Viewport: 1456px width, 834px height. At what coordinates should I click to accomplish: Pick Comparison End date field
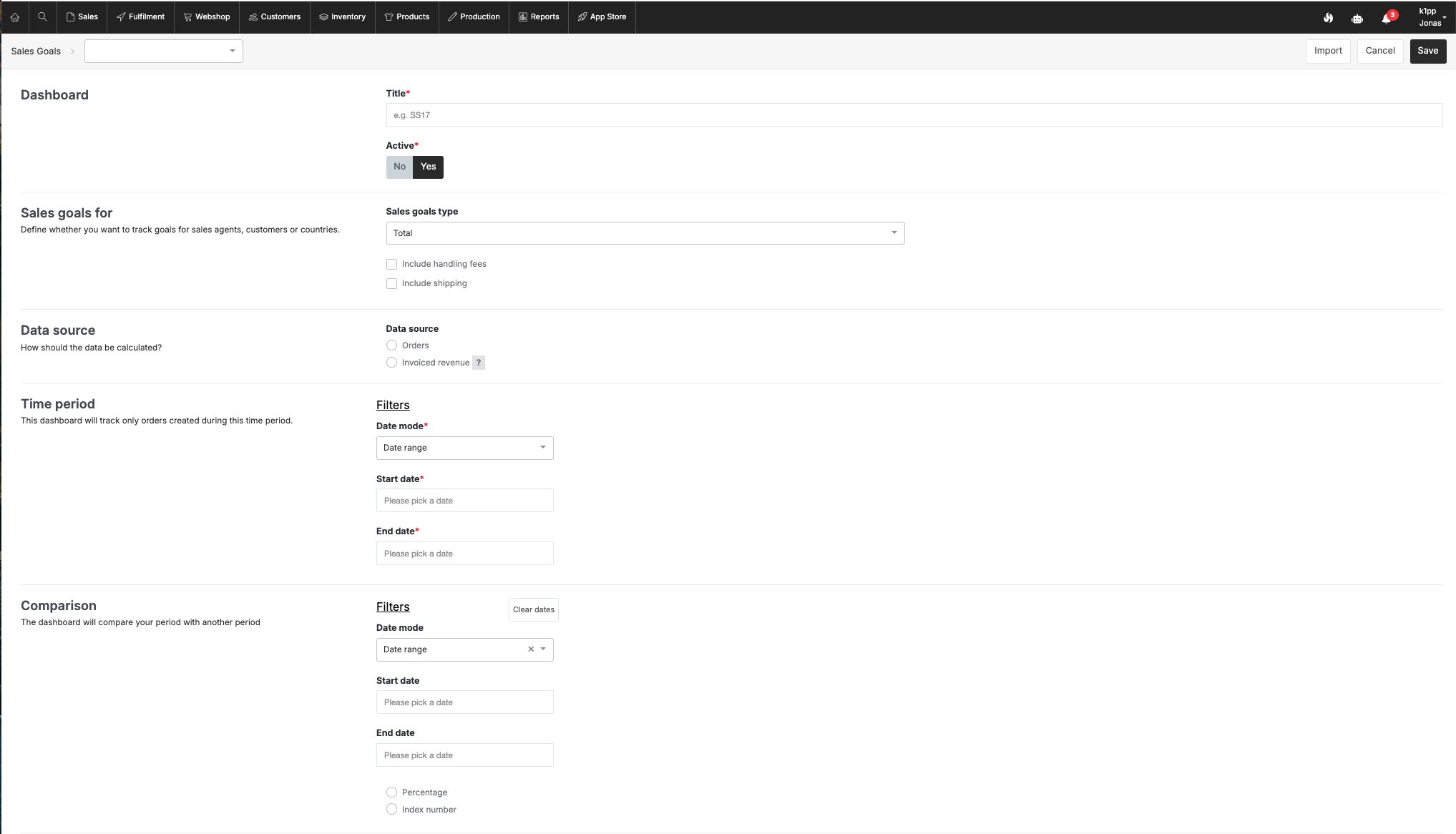click(x=465, y=755)
